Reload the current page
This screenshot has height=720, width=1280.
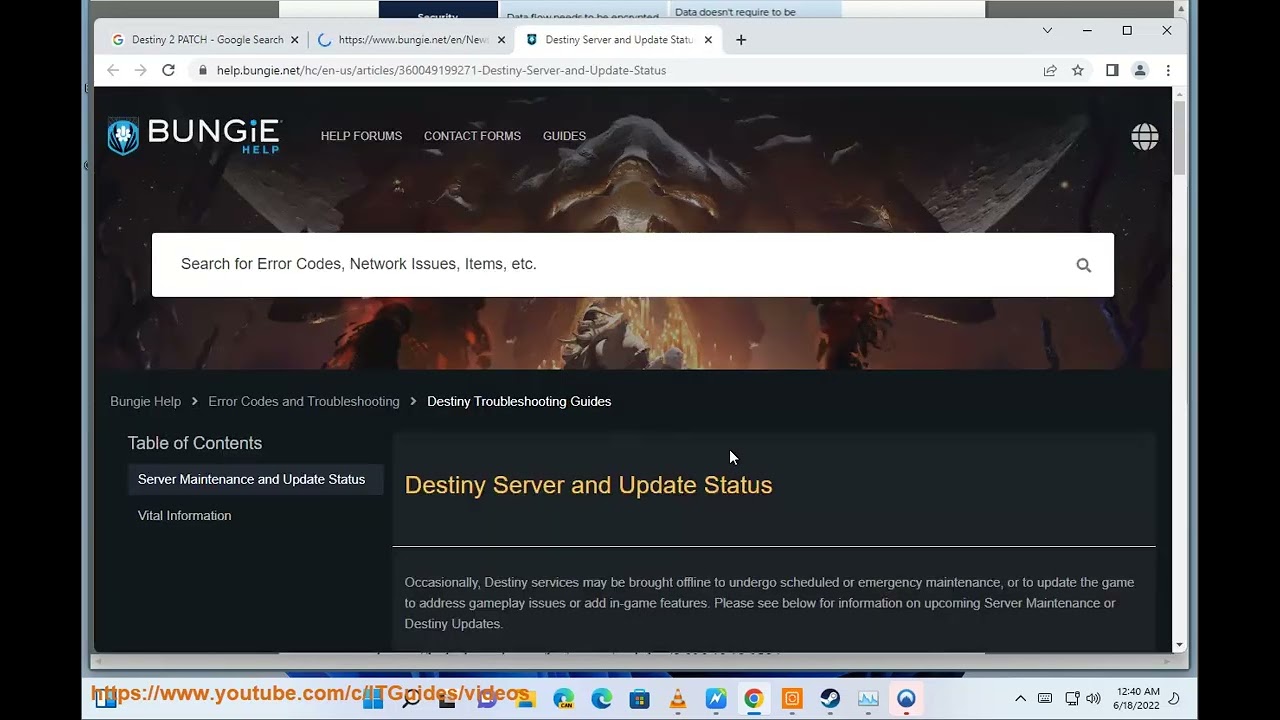(x=168, y=70)
